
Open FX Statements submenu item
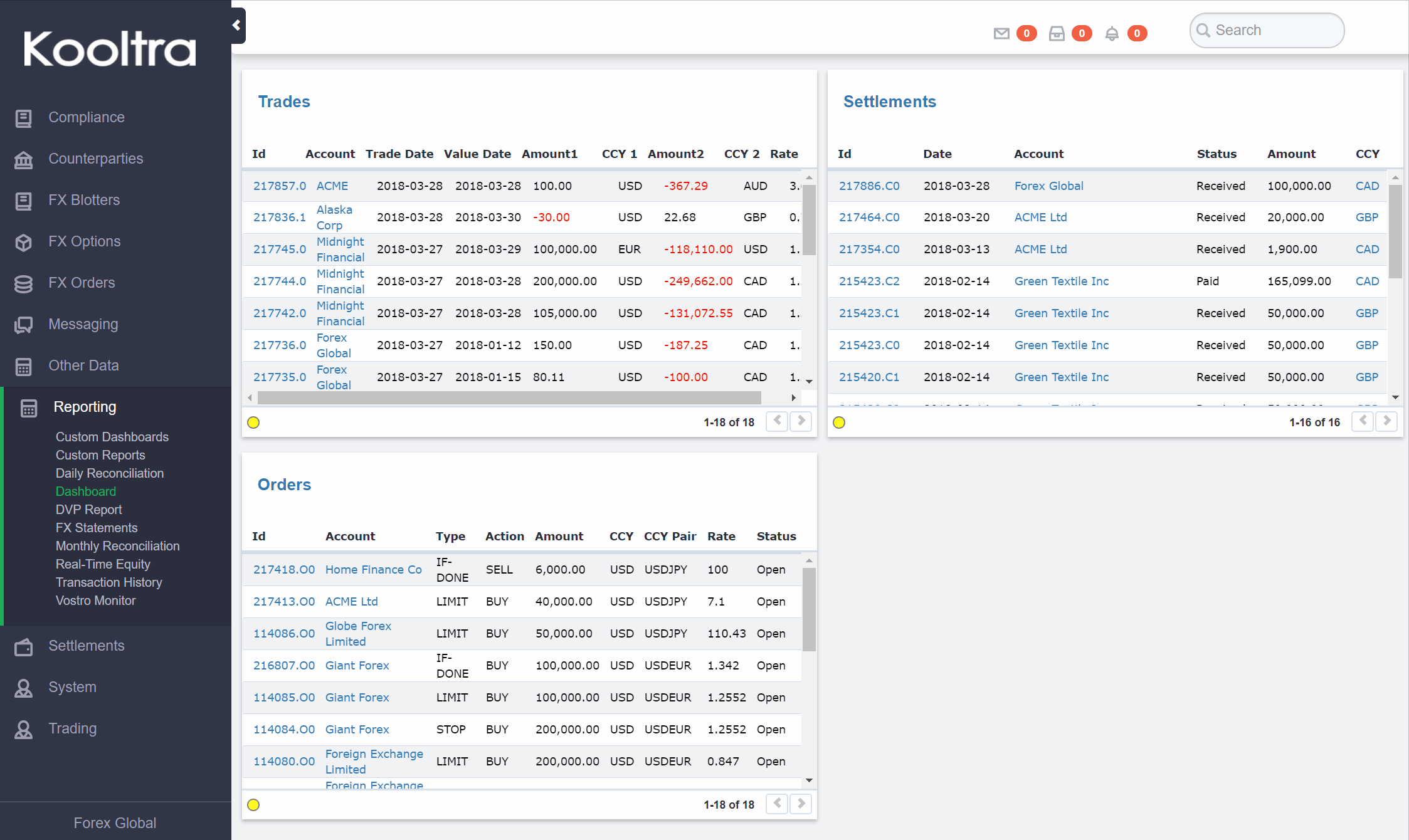tap(97, 528)
